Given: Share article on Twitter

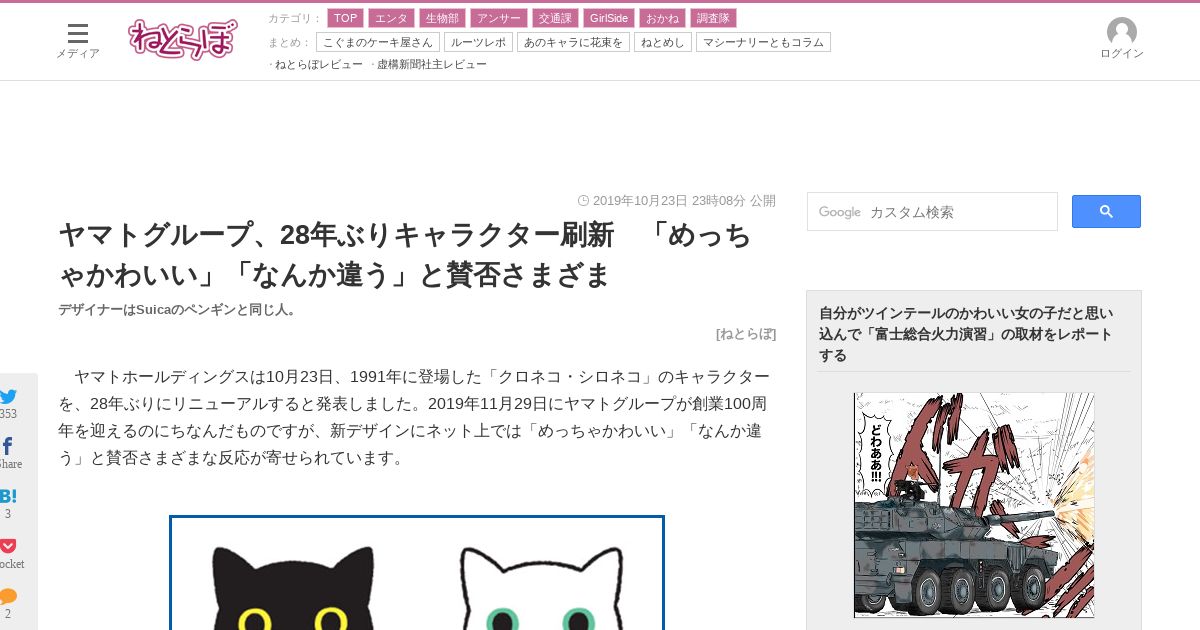Looking at the screenshot, I should (x=8, y=396).
